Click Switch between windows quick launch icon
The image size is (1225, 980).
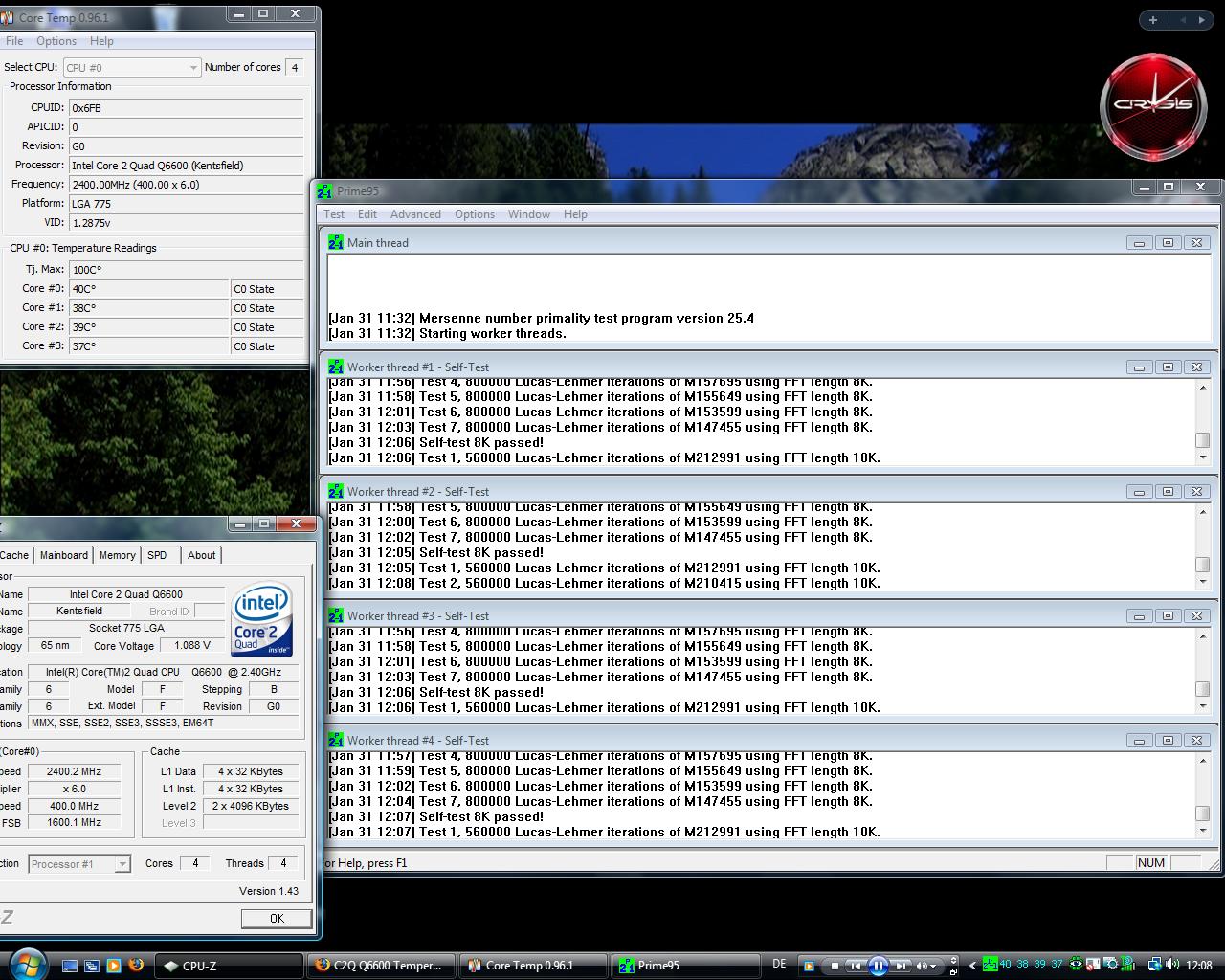click(x=92, y=966)
